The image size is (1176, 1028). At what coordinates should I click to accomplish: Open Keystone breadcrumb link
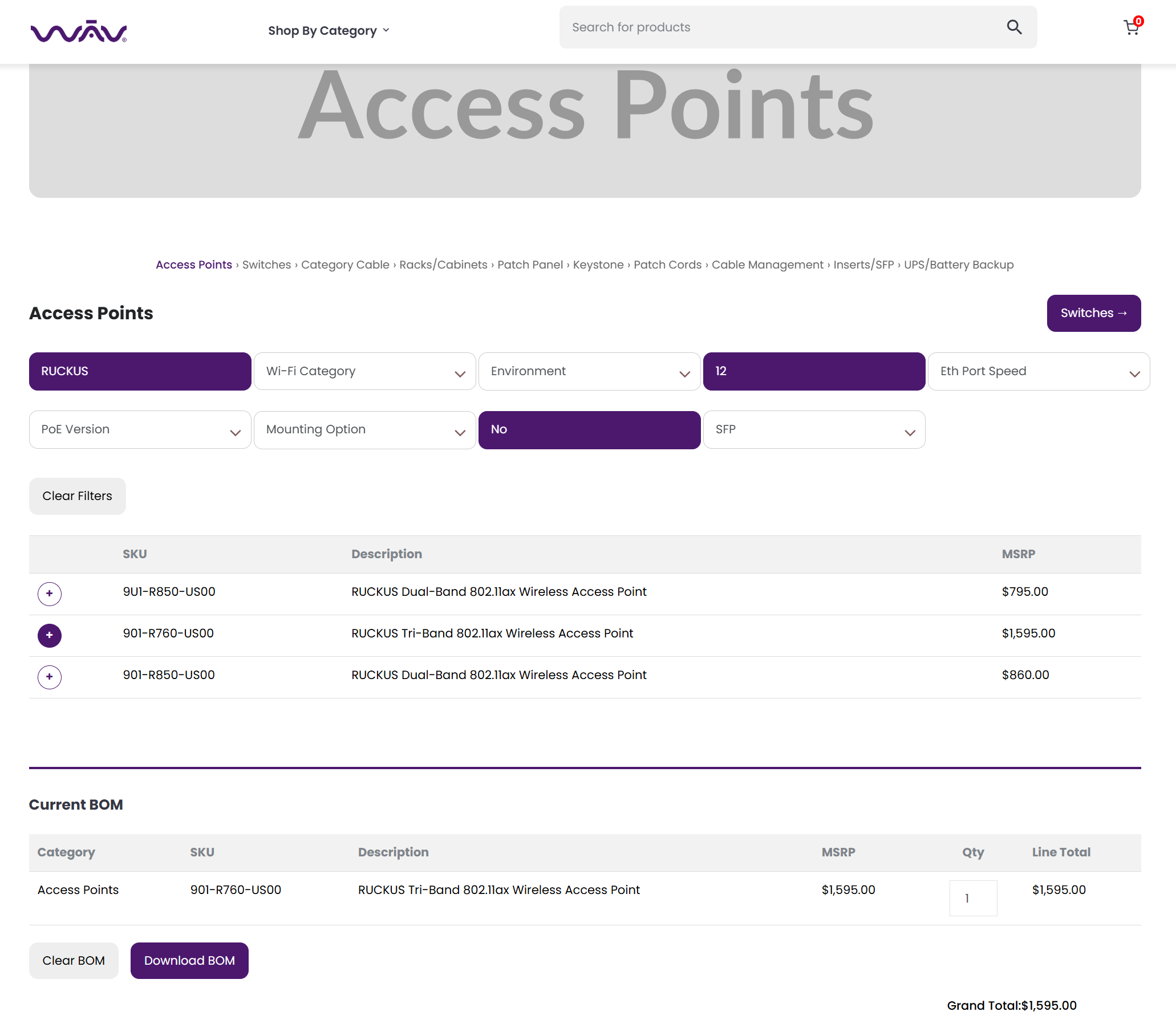tap(598, 265)
